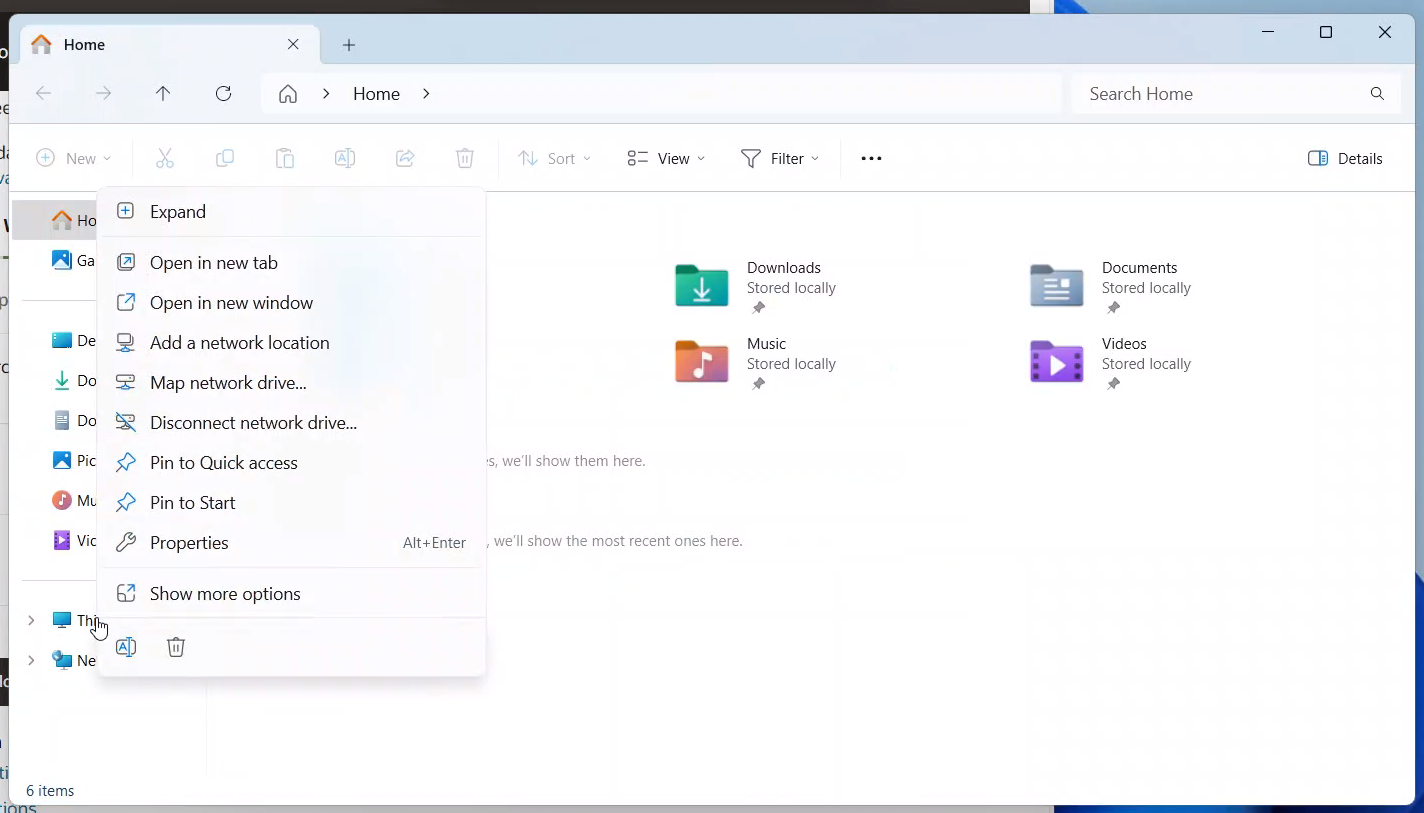Navigate forward with the right arrow
The width and height of the screenshot is (1424, 813).
(103, 93)
